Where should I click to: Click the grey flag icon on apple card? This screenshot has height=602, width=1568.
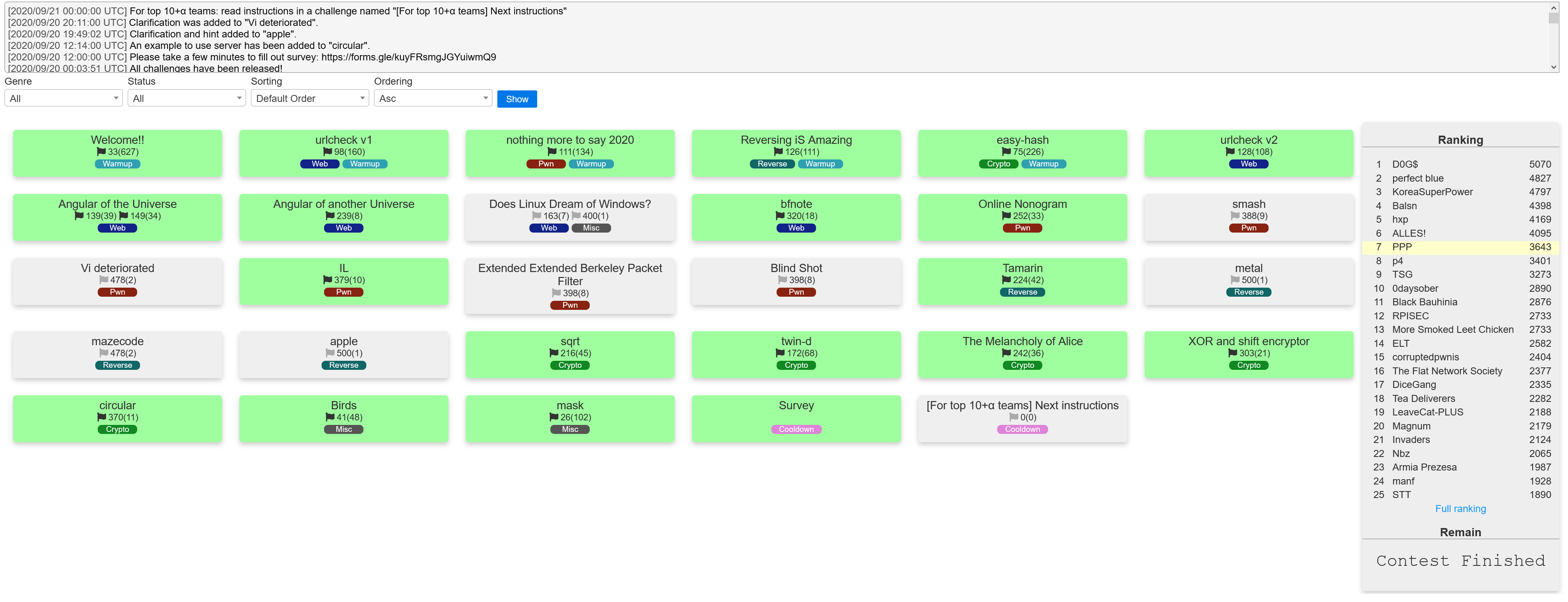coord(330,353)
